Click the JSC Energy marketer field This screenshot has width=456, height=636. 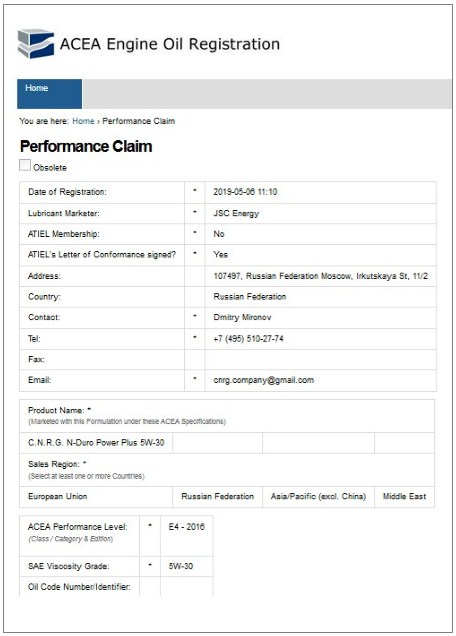pos(320,213)
